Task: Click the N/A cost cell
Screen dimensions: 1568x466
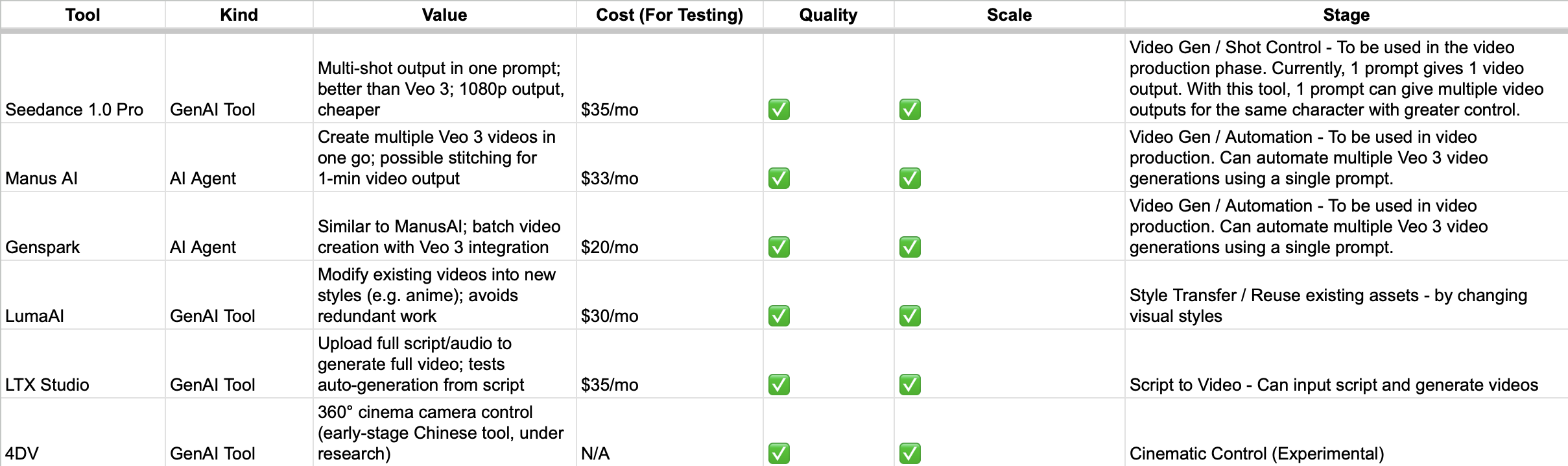Action: click(x=595, y=454)
